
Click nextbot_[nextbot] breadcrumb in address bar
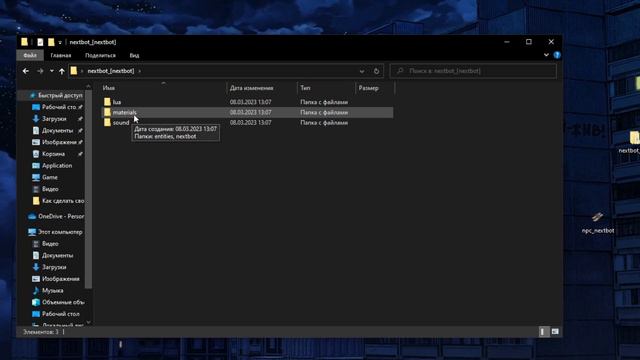pyautogui.click(x=111, y=71)
